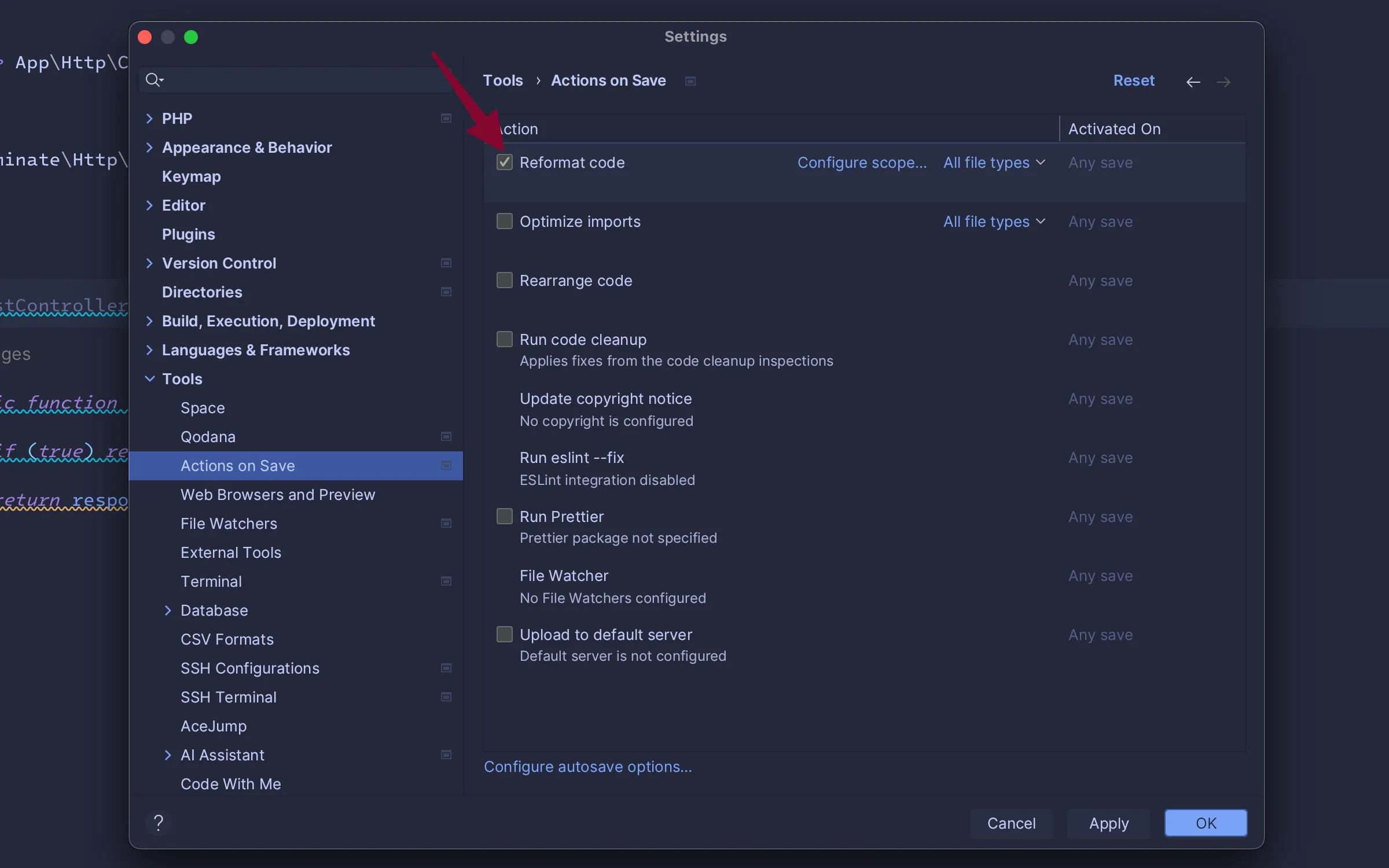The image size is (1389, 868).
Task: Click the Tools breadcrumb in the header
Action: click(x=503, y=80)
